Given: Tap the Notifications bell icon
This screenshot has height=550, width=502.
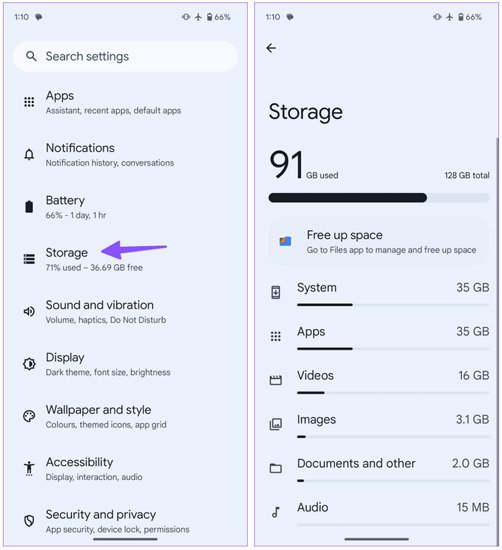Looking at the screenshot, I should pos(29,154).
